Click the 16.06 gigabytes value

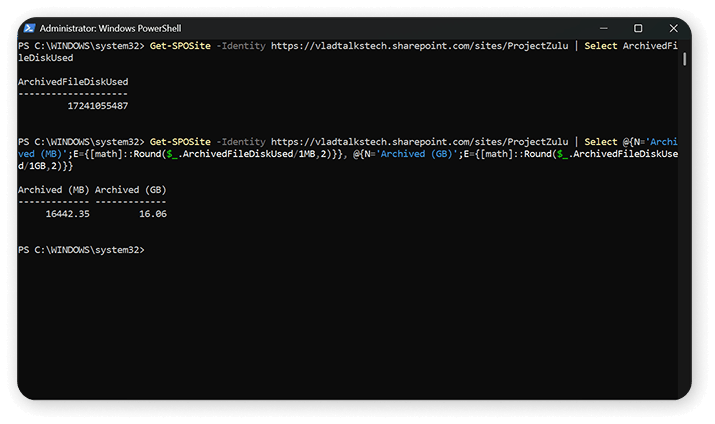click(x=153, y=213)
